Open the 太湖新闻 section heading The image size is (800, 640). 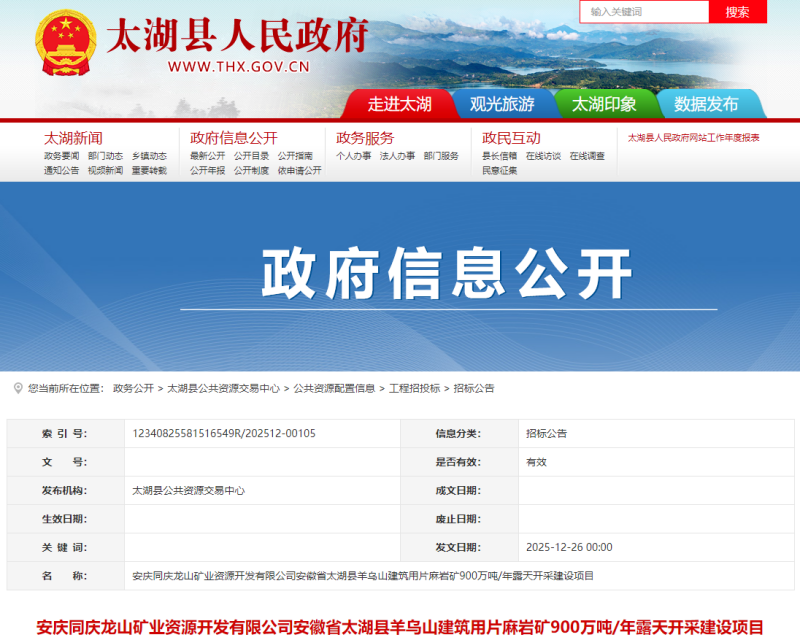(73, 138)
